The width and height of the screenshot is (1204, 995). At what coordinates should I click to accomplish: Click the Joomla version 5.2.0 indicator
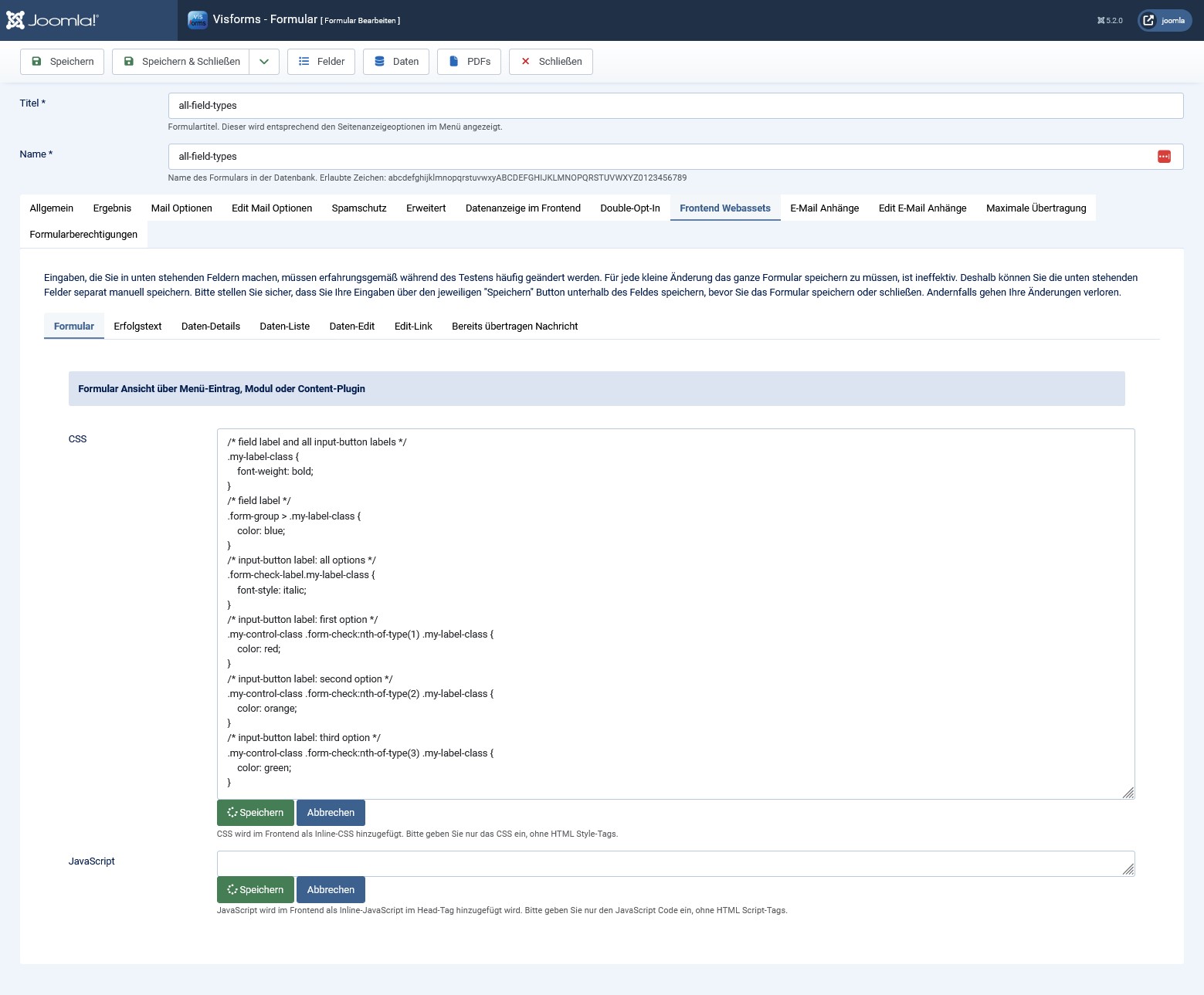(x=1110, y=21)
